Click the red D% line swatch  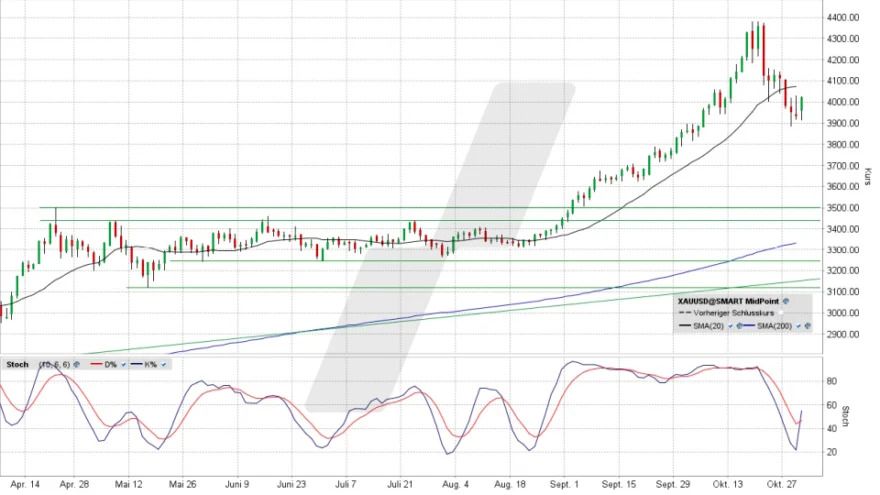pos(96,364)
